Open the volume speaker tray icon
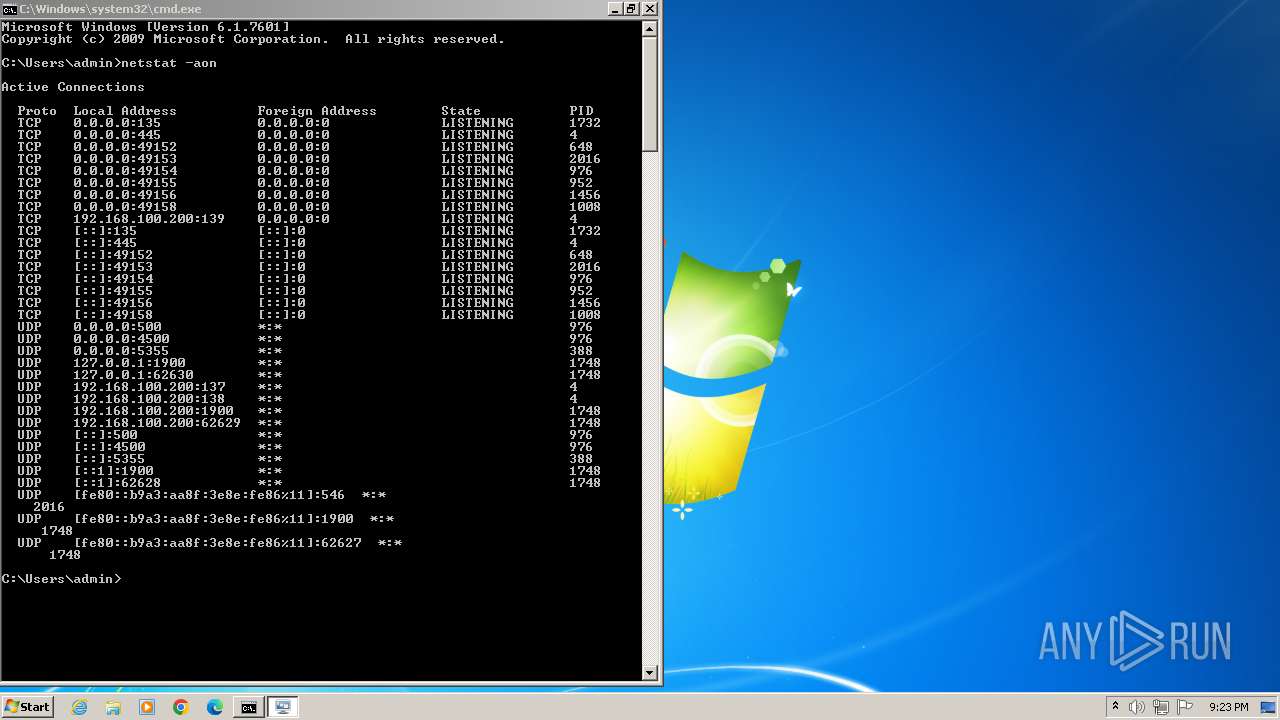Viewport: 1280px width, 720px height. coord(1137,707)
